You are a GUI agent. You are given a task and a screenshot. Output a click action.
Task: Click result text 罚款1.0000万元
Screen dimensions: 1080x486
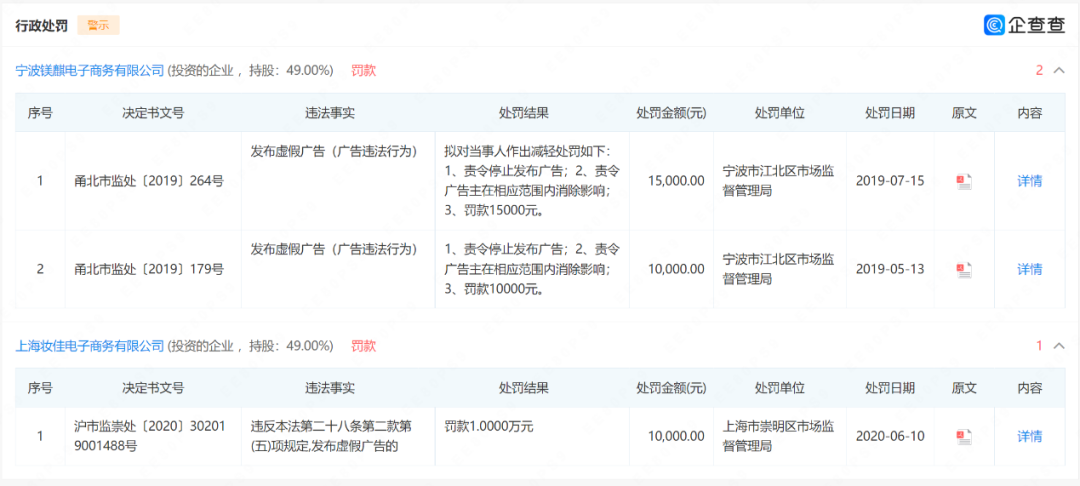pyautogui.click(x=489, y=426)
